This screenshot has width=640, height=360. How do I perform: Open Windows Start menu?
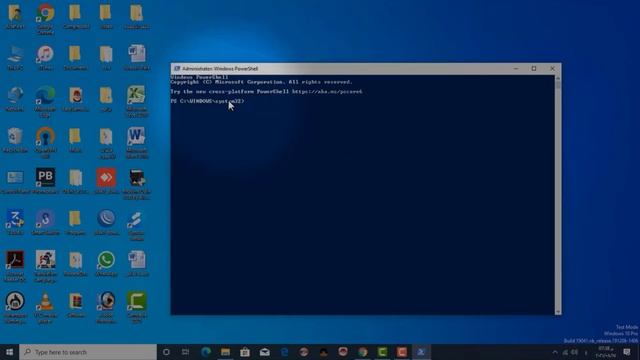[x=9, y=352]
